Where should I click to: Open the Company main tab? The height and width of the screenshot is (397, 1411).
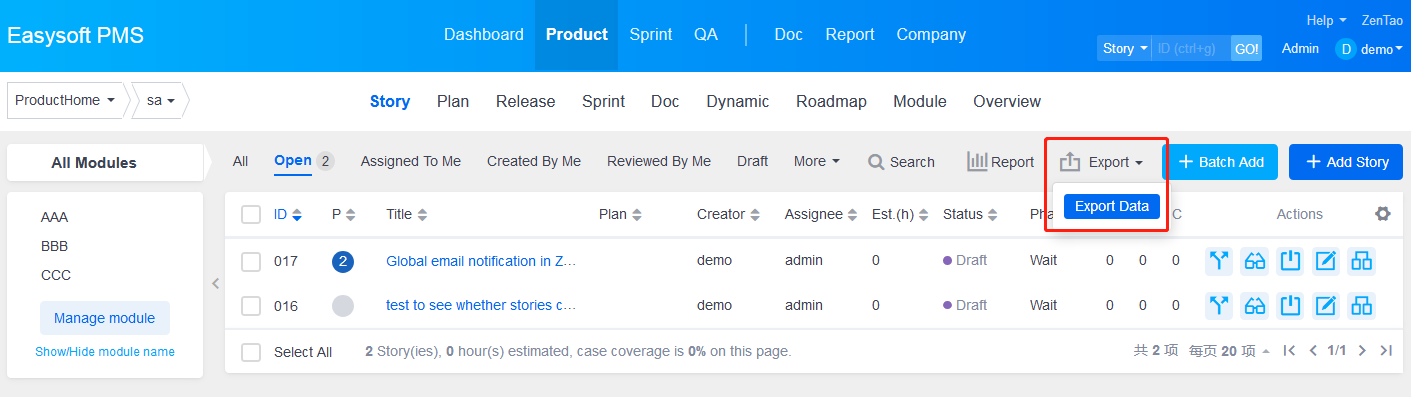[931, 35]
